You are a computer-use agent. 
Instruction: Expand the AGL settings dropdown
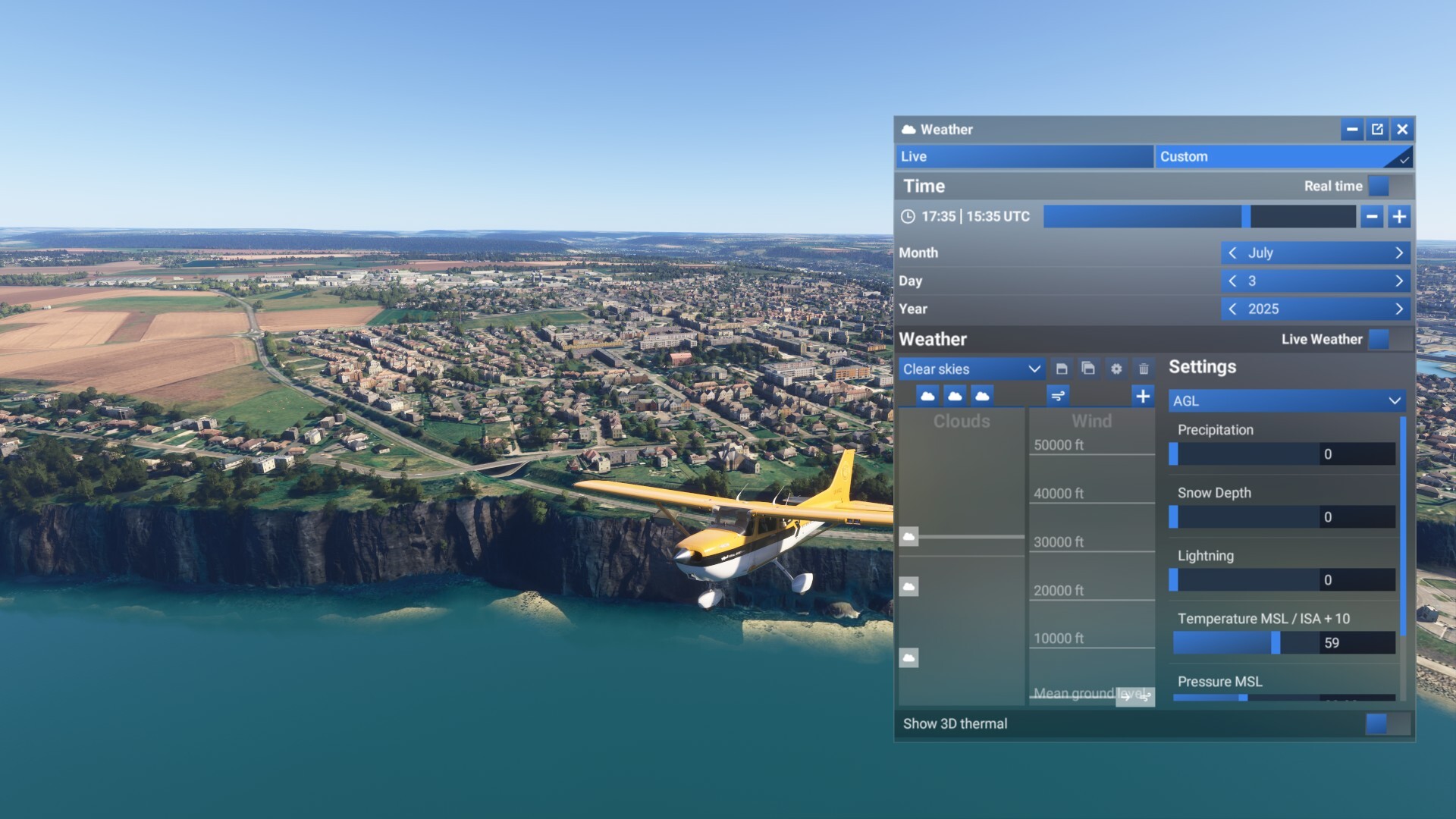[1286, 401]
